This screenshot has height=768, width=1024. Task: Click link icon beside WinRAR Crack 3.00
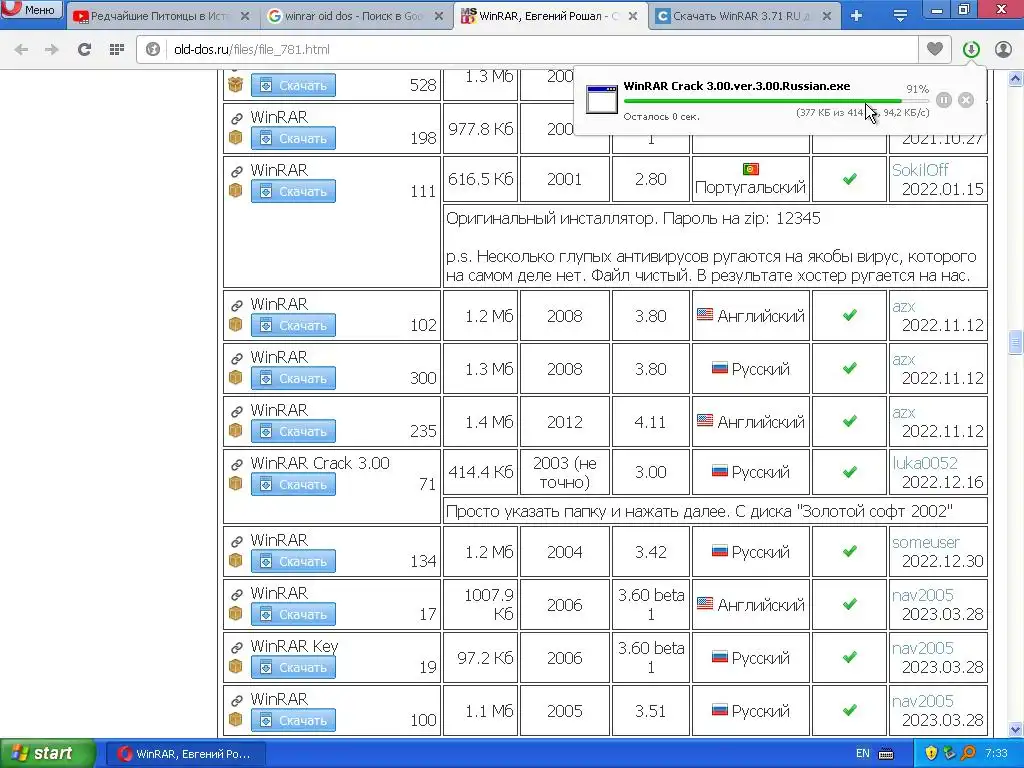[x=236, y=464]
